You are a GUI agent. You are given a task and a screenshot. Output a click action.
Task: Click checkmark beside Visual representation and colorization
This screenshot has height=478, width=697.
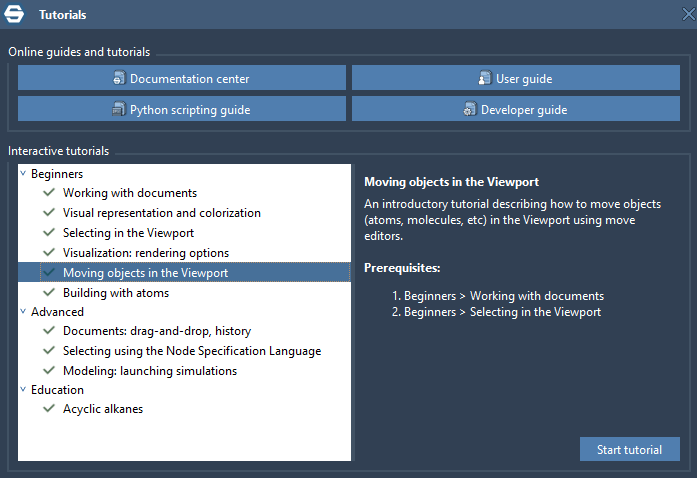(49, 213)
